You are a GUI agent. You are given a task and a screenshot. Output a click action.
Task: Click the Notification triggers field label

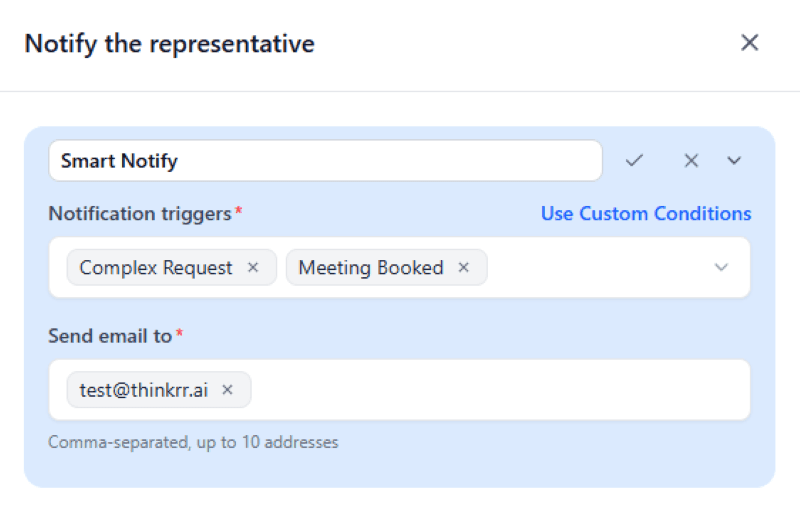140,214
